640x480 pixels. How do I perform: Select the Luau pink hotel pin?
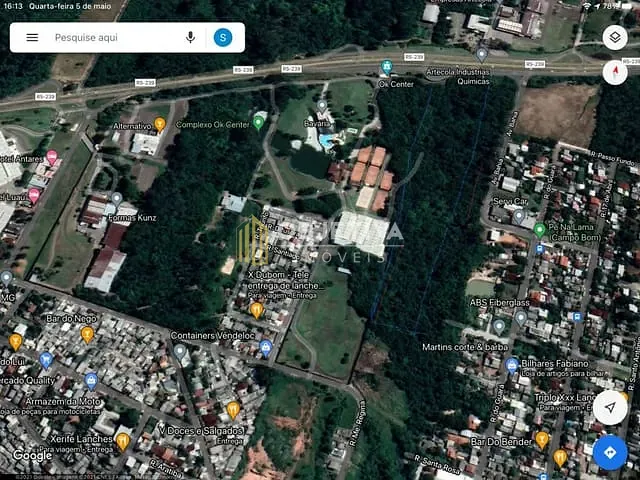(x=34, y=195)
